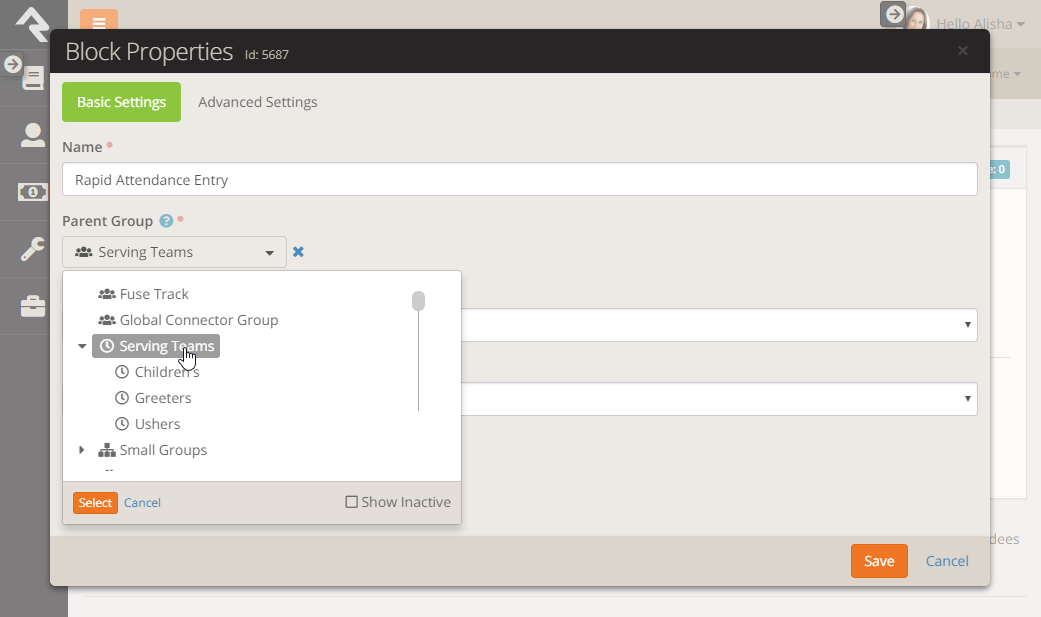Click the orange hamburger menu button
Image resolution: width=1041 pixels, height=617 pixels.
pyautogui.click(x=98, y=23)
